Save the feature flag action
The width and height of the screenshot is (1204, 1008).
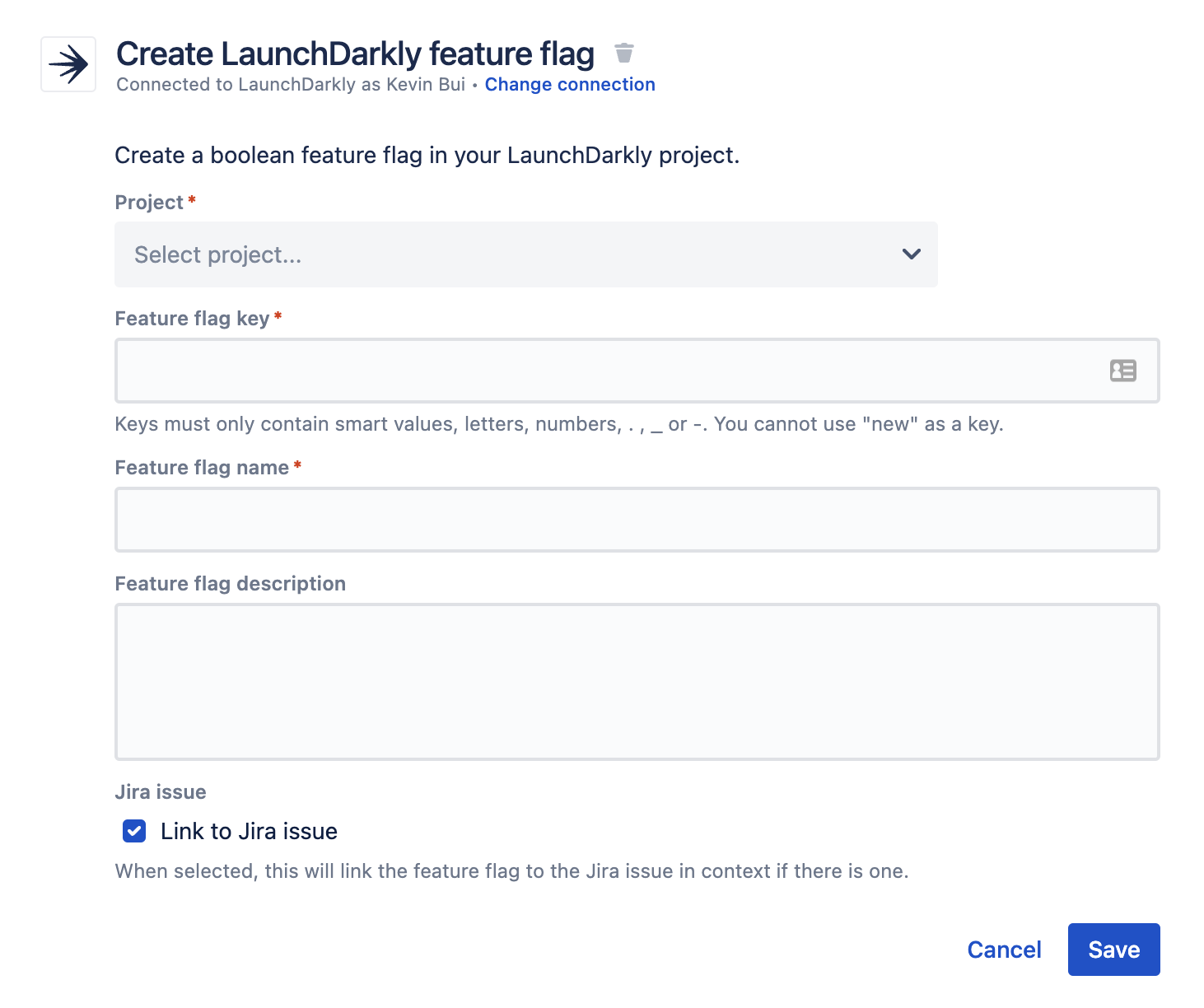coord(1113,950)
